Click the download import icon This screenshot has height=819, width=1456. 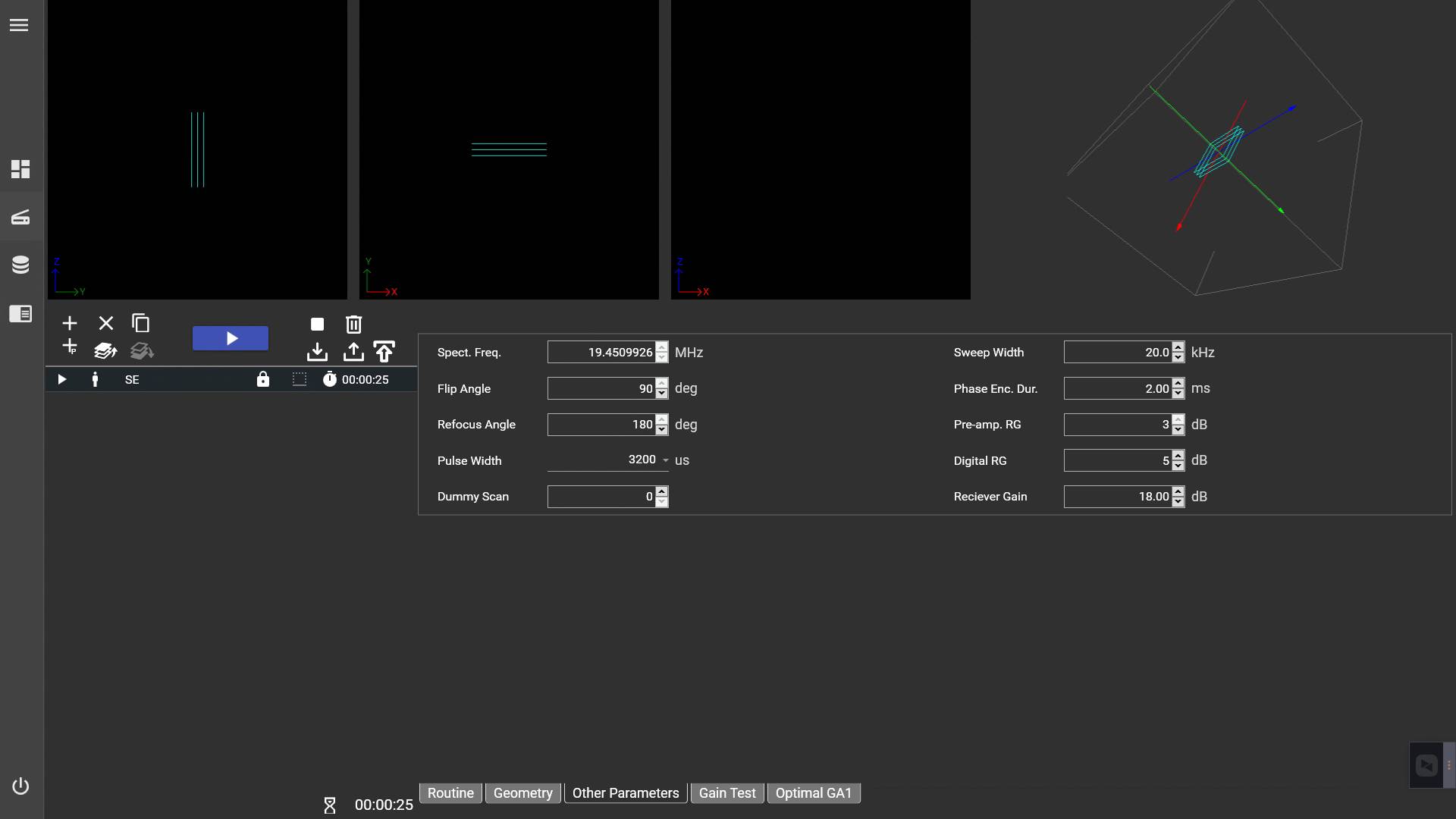click(317, 352)
